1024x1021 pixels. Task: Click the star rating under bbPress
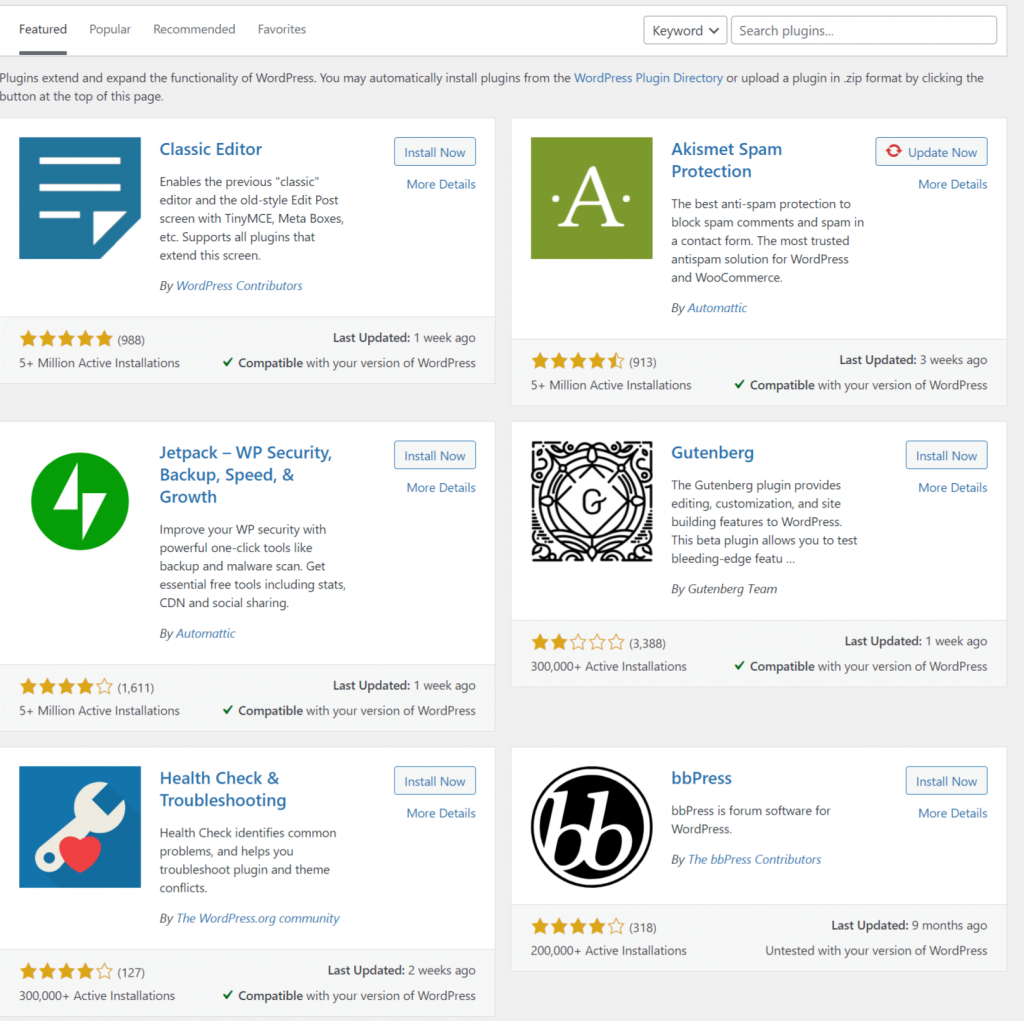tap(578, 926)
